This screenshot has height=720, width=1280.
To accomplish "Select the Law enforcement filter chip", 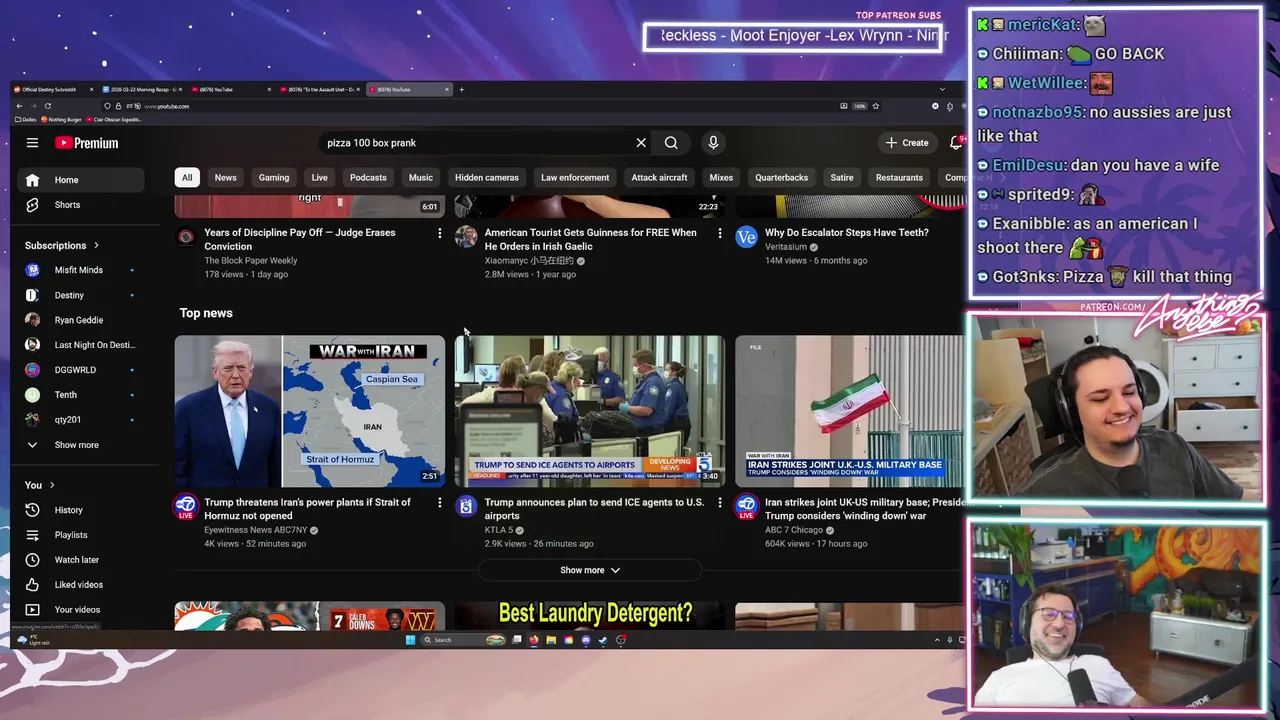I will pyautogui.click(x=575, y=178).
